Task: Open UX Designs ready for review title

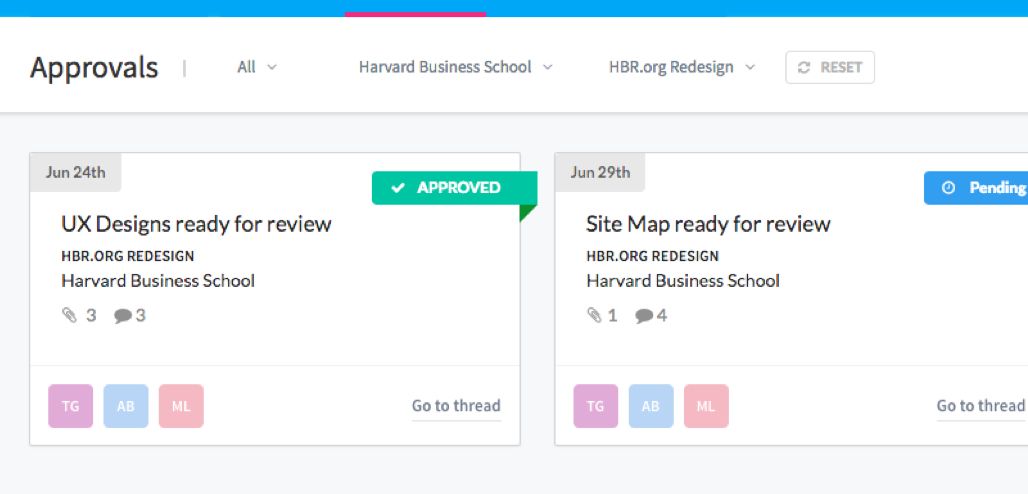Action: tap(196, 224)
